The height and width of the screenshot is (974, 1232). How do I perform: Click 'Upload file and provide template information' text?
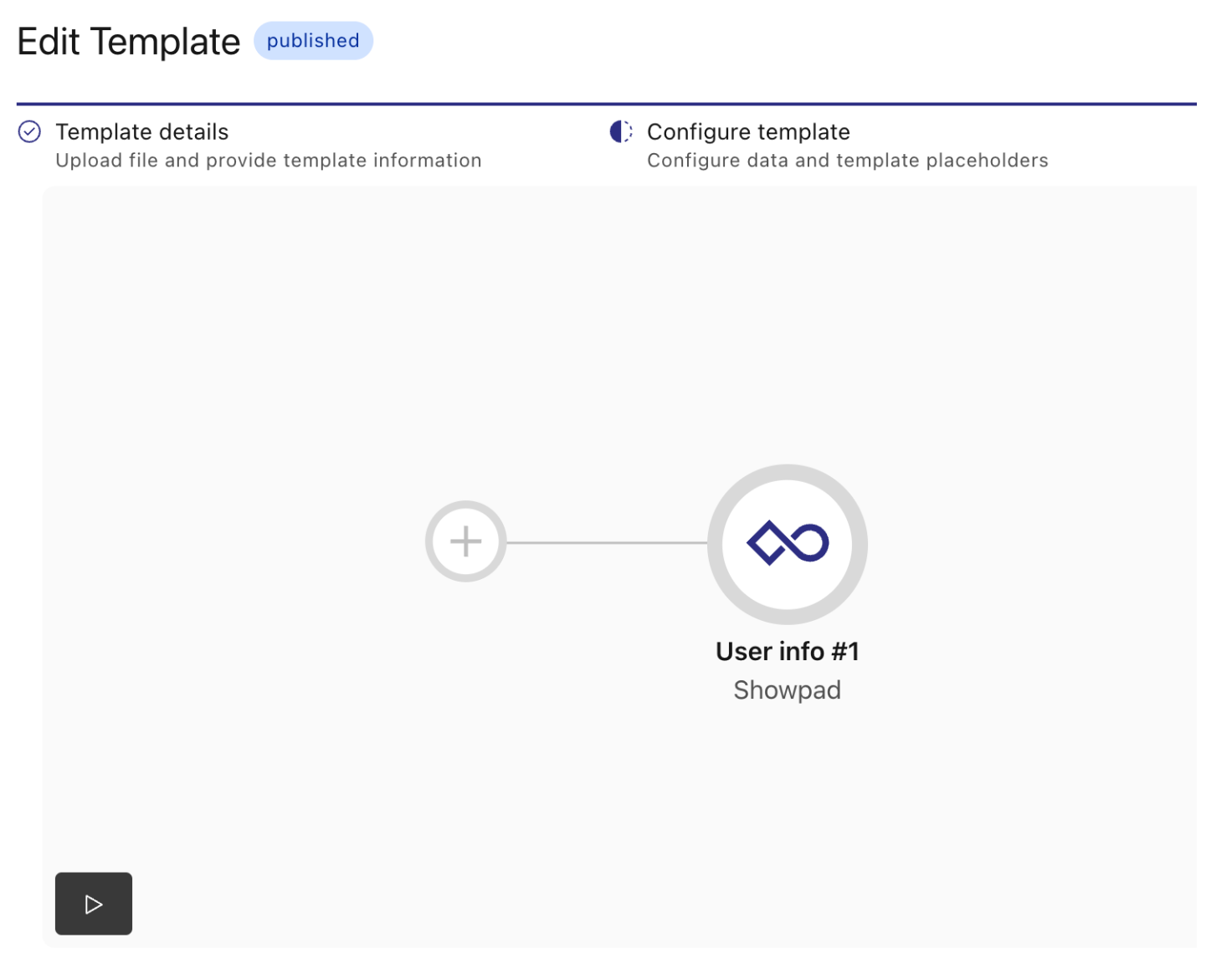tap(269, 161)
